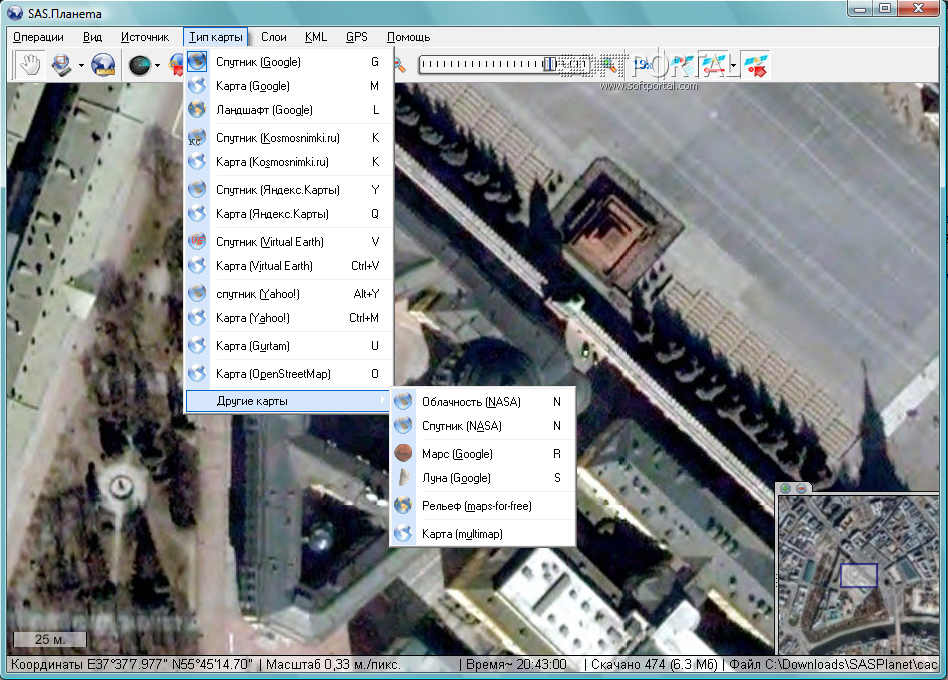Image resolution: width=948 pixels, height=680 pixels.
Task: Open dropdown arrow beside dark globe icon
Action: (158, 67)
